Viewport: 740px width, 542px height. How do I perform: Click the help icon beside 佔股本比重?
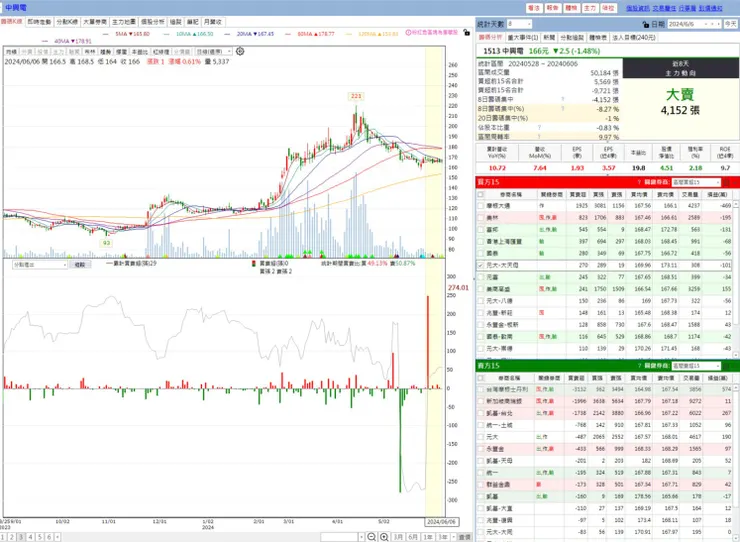pyautogui.click(x=539, y=127)
